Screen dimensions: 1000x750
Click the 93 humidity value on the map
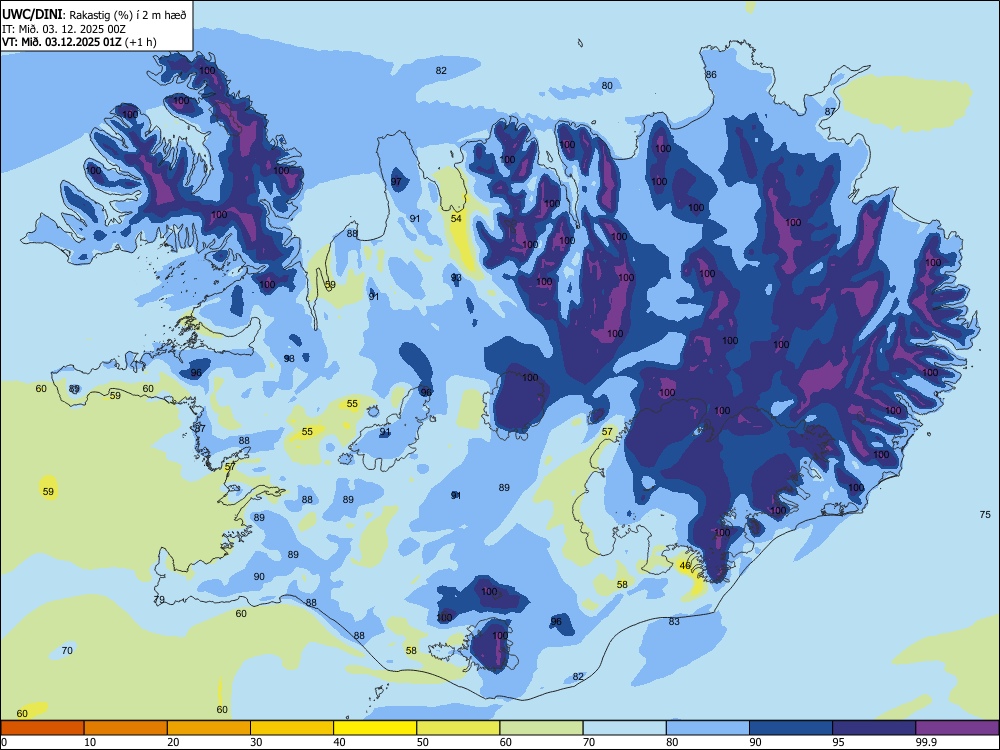click(x=456, y=277)
